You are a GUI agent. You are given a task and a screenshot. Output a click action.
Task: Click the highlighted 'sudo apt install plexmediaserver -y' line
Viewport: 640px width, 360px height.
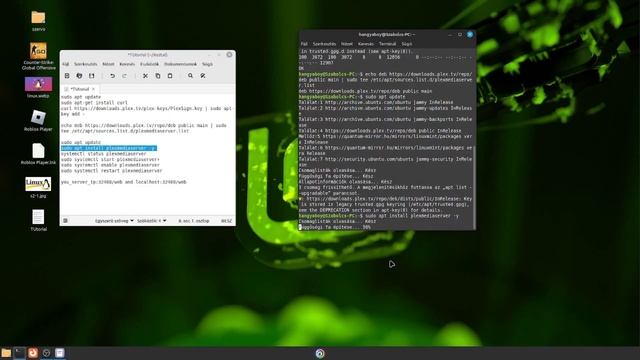pyautogui.click(x=109, y=148)
